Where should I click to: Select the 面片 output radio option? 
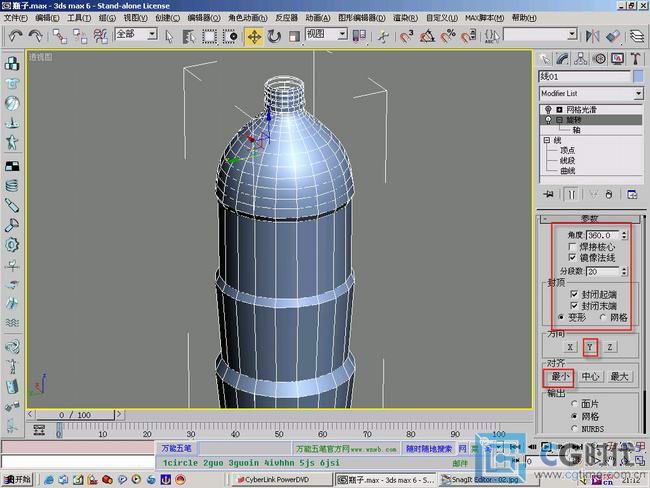575,403
